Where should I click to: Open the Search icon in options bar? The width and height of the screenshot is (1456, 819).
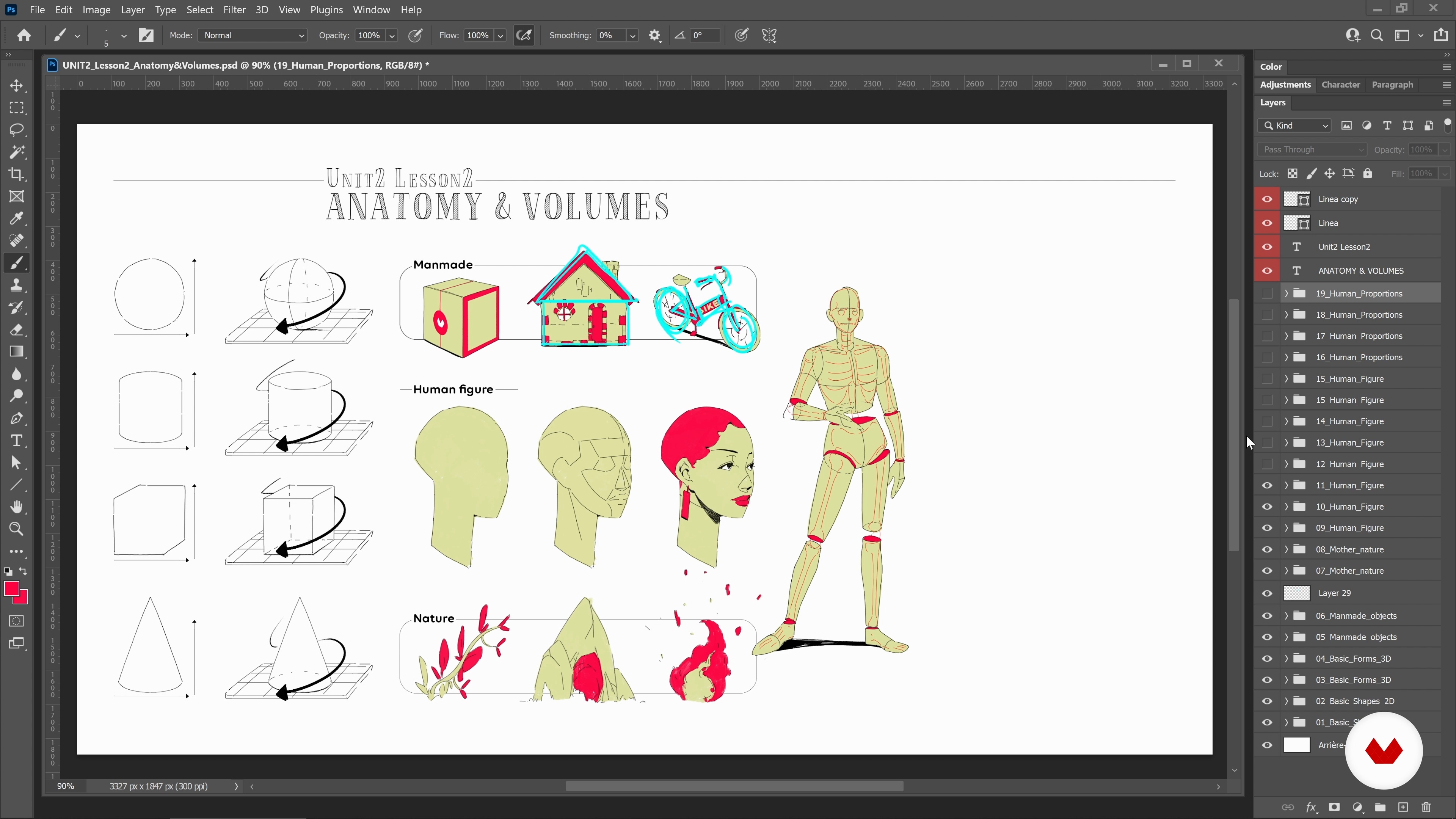1377,36
